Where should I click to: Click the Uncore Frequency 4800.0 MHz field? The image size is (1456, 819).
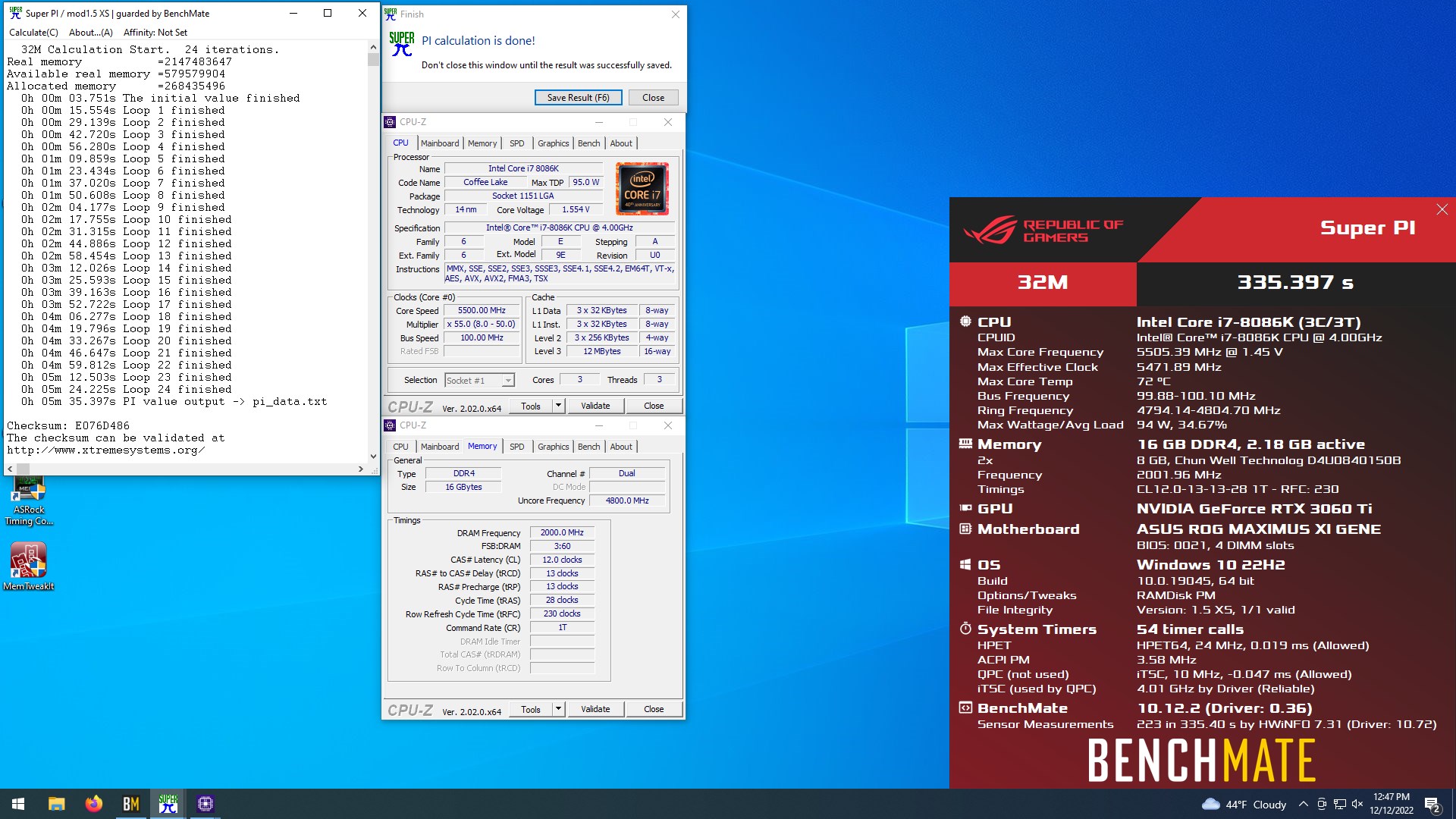click(627, 500)
